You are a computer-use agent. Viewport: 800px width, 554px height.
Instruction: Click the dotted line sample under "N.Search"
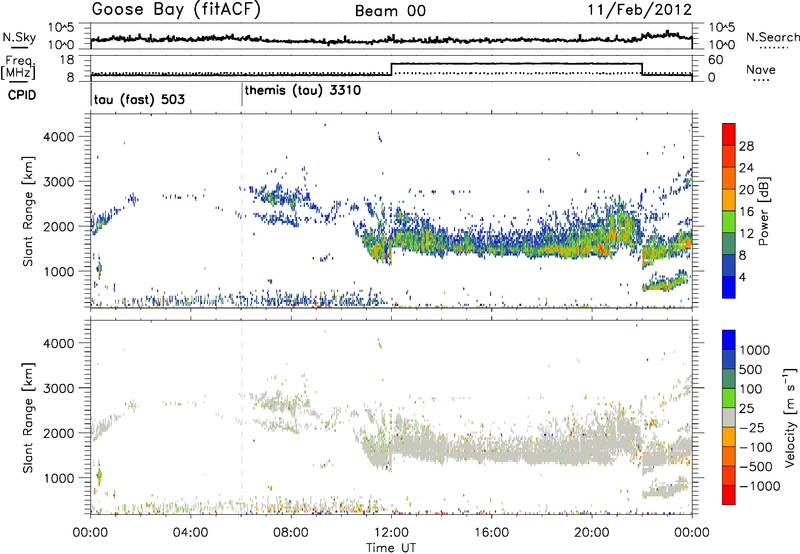(774, 48)
